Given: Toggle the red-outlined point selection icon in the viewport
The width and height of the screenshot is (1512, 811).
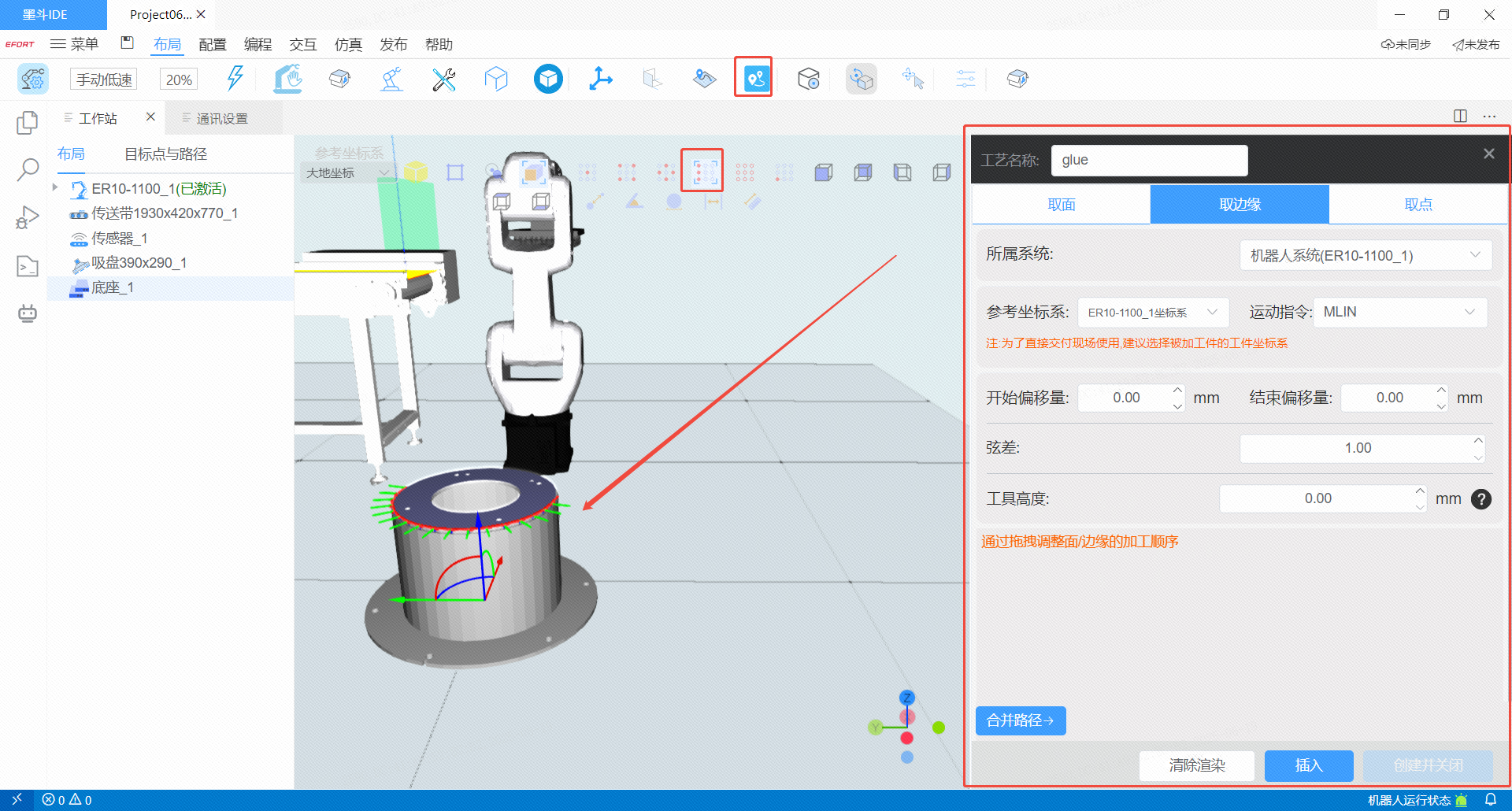Looking at the screenshot, I should (x=702, y=171).
